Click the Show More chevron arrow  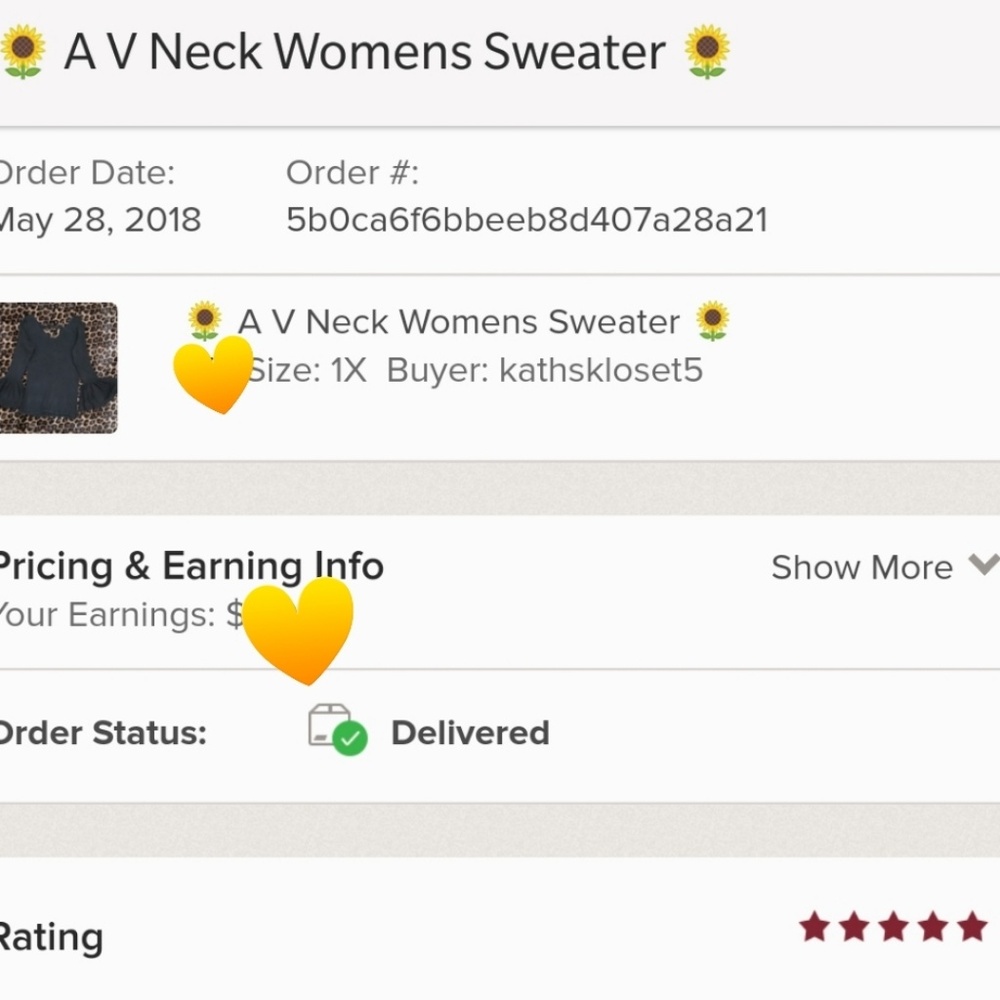point(984,564)
